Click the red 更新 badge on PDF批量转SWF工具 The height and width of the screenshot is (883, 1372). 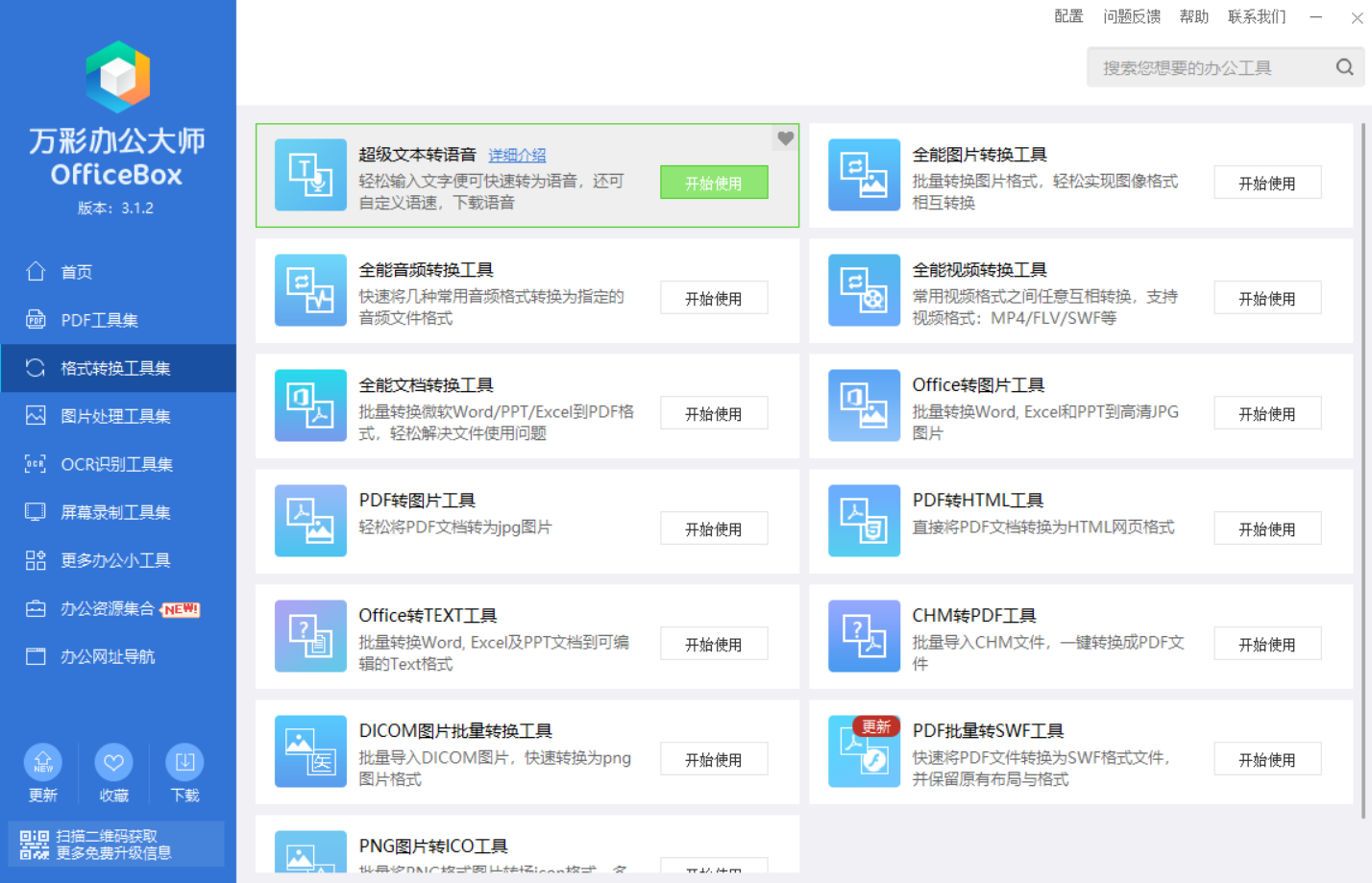point(875,726)
